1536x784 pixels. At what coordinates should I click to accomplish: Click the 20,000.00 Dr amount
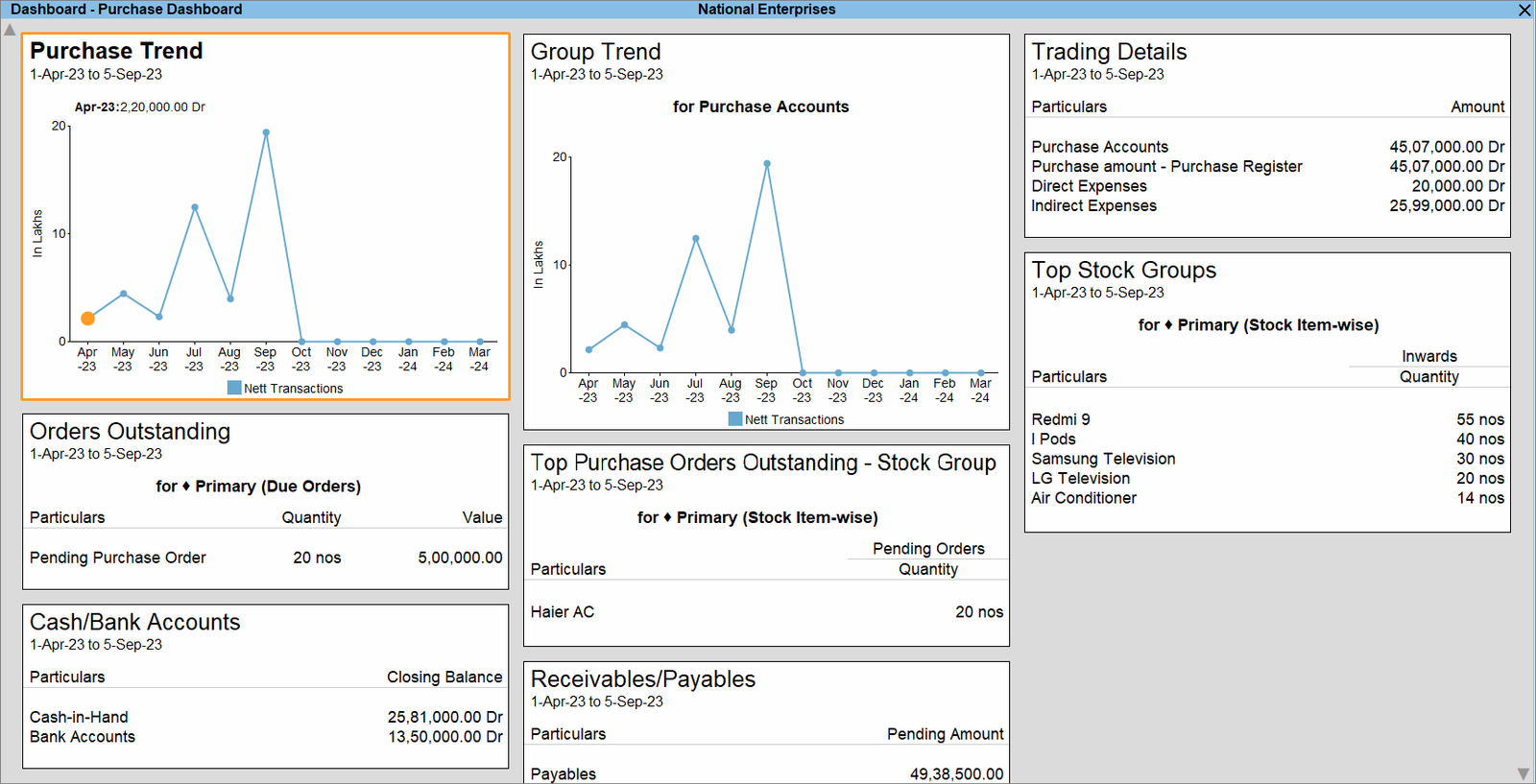tap(1458, 186)
